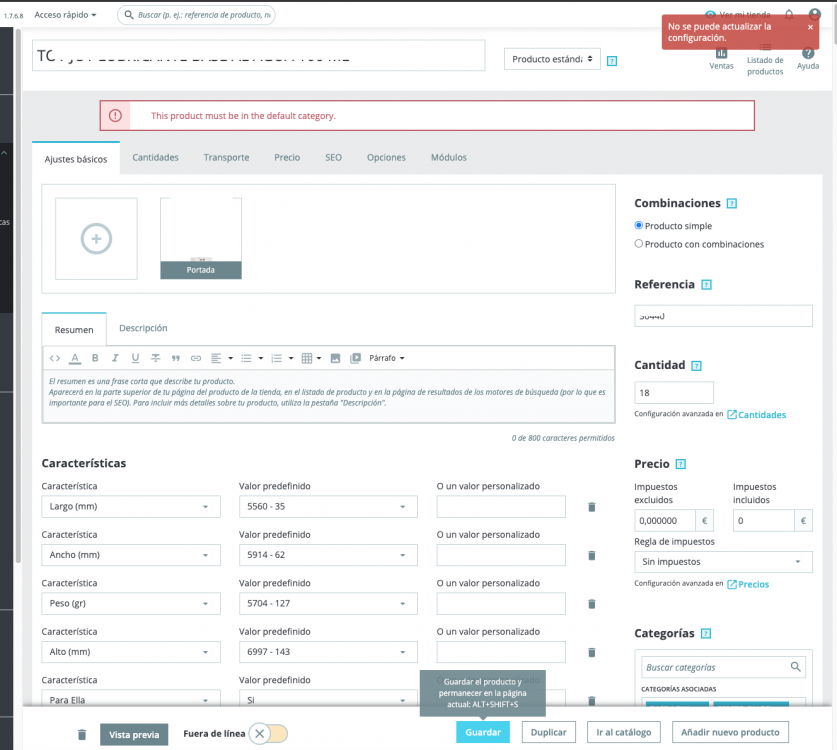The height and width of the screenshot is (750, 837).
Task: Expand the Acceso rápido menu
Action: (65, 15)
